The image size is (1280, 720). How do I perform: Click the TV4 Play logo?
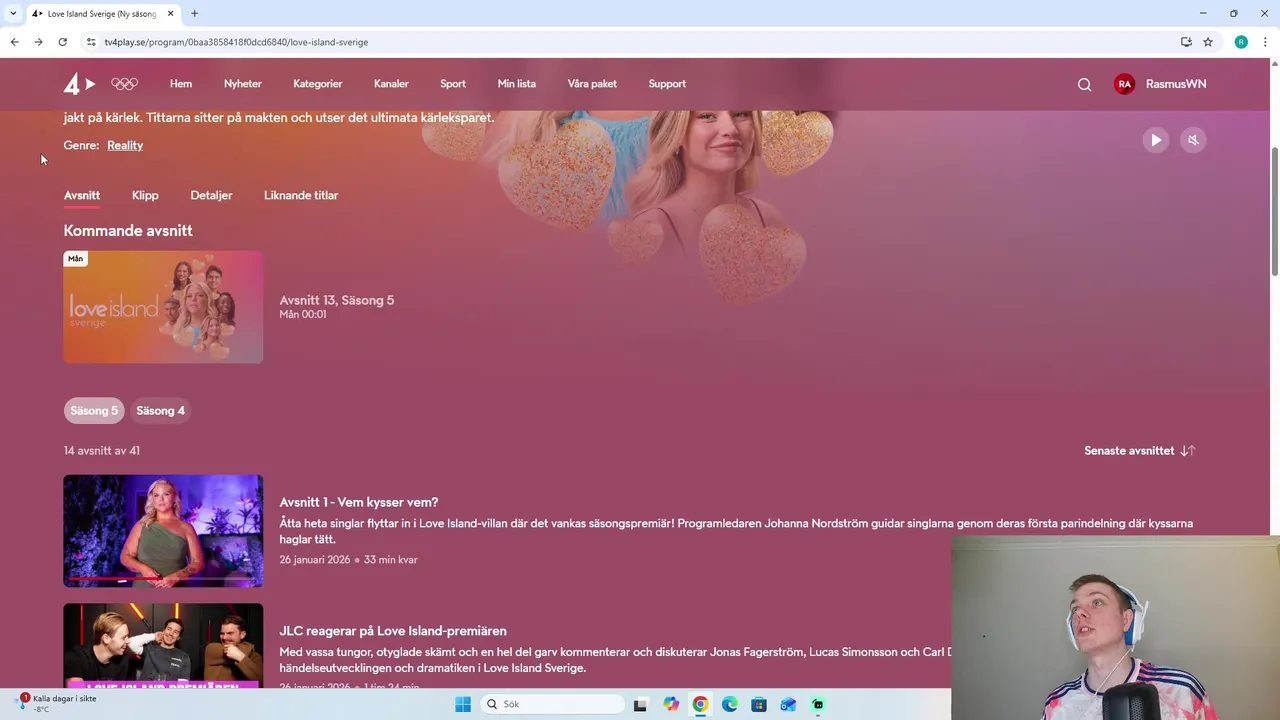[x=79, y=84]
